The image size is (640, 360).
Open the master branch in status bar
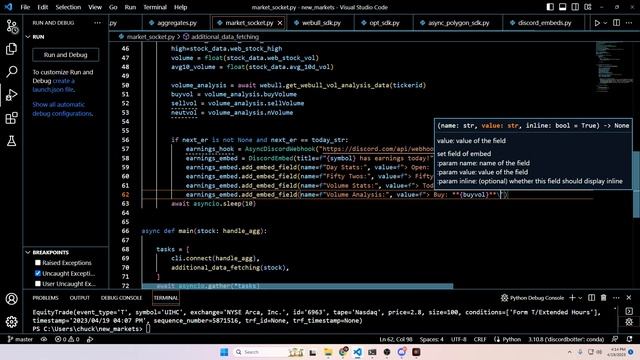[x=20, y=339]
